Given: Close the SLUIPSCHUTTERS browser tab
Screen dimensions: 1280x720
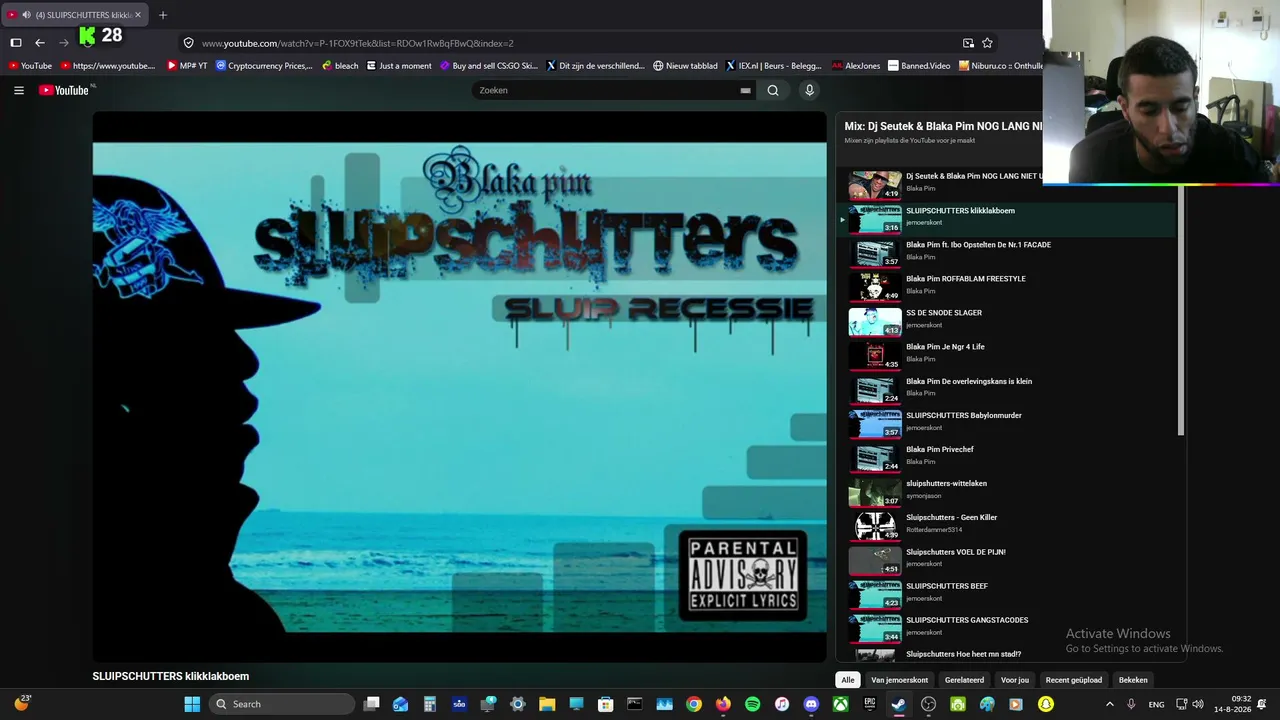Looking at the screenshot, I should click(139, 15).
